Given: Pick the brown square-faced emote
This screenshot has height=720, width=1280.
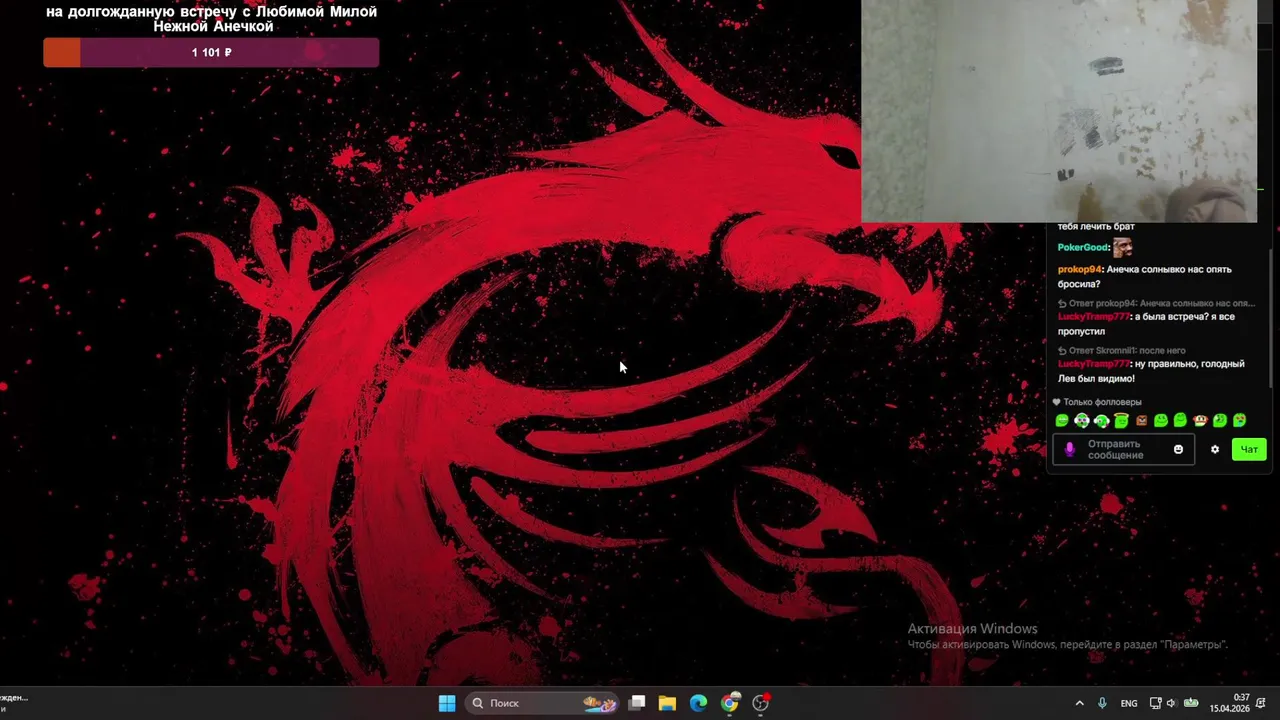Looking at the screenshot, I should 1141,421.
